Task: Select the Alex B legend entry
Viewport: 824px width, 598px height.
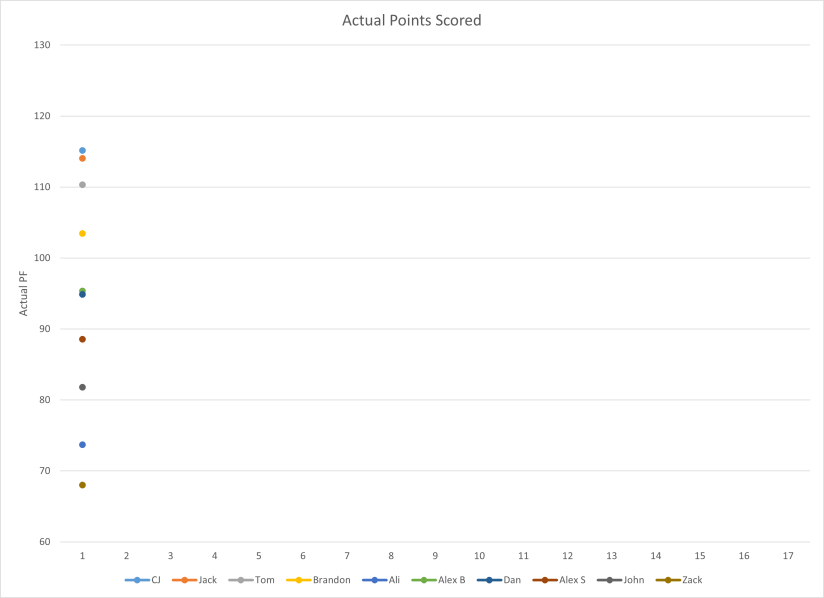Action: 441,580
